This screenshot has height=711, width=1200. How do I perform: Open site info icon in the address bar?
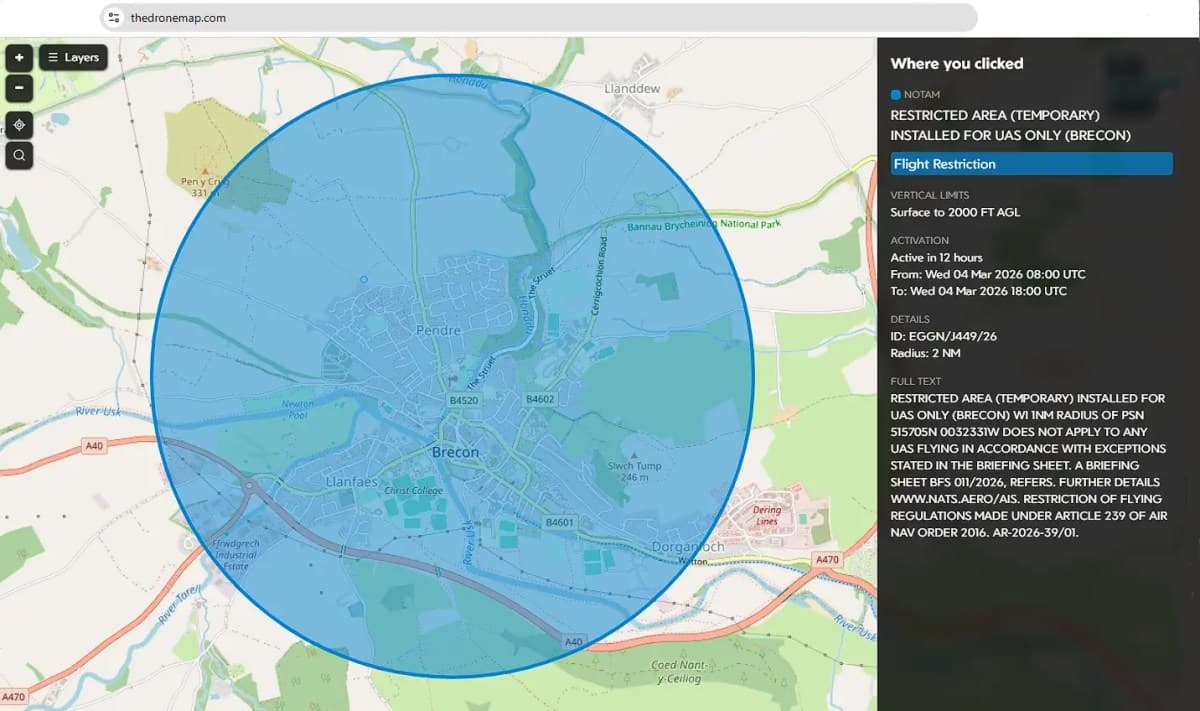pyautogui.click(x=115, y=17)
